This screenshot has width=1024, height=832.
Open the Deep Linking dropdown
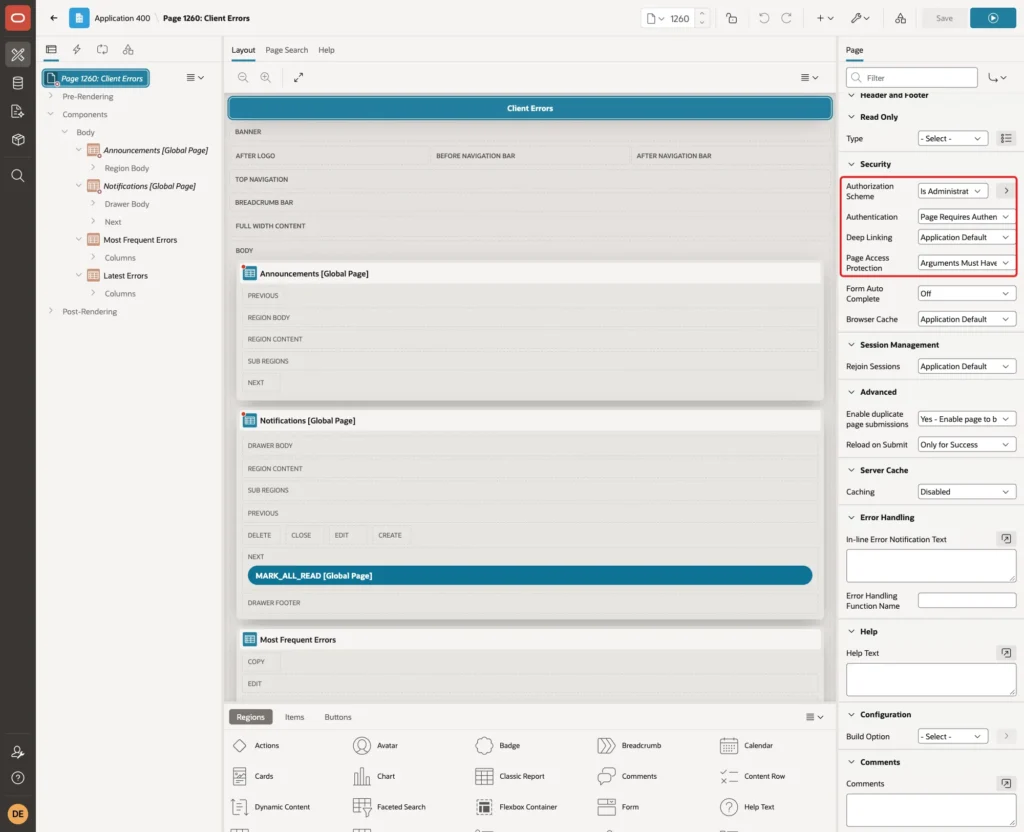tap(967, 237)
